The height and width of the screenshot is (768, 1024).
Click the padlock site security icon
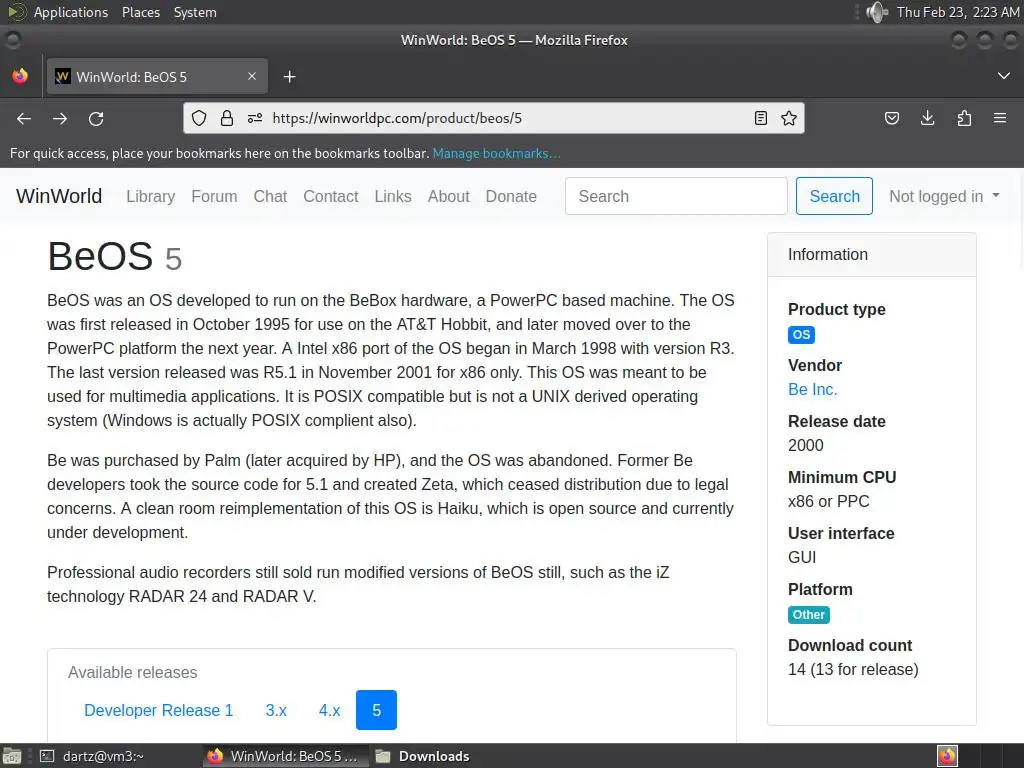point(227,118)
